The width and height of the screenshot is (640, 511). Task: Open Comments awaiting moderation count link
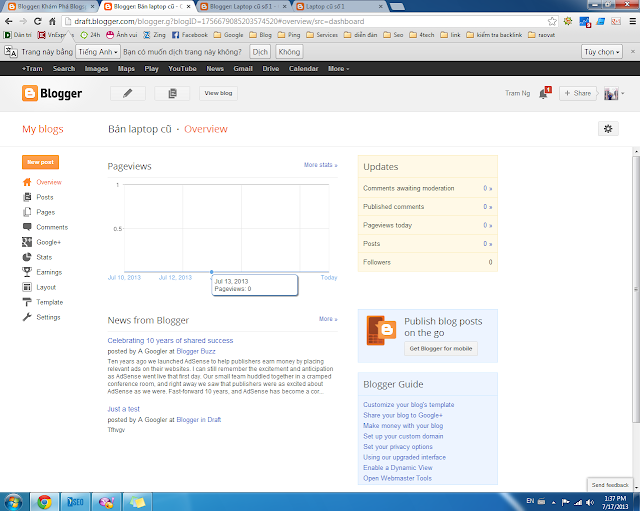point(487,188)
